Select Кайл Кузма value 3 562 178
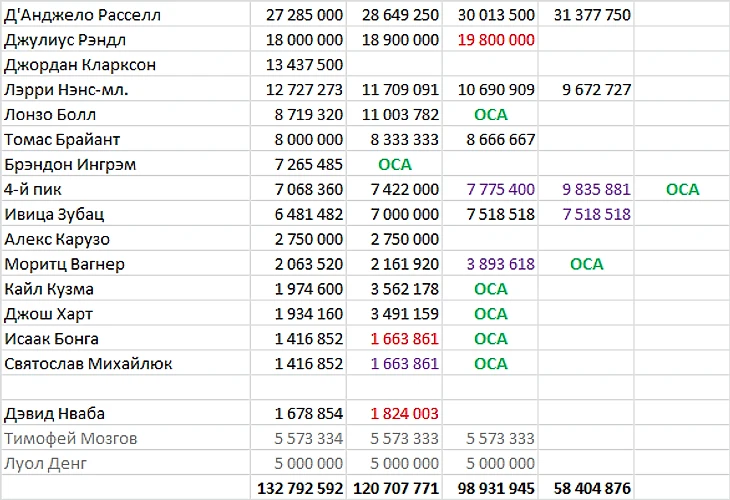 [394, 289]
